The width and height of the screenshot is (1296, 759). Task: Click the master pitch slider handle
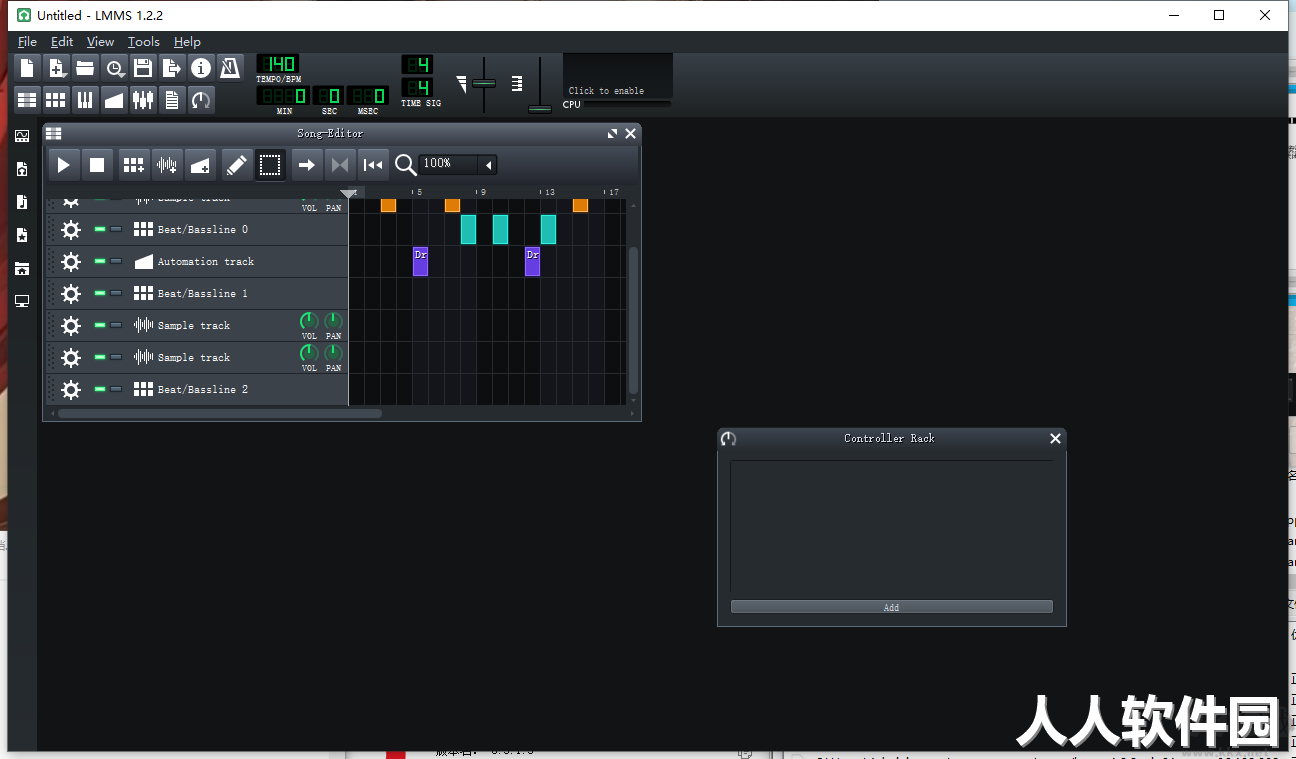point(540,108)
